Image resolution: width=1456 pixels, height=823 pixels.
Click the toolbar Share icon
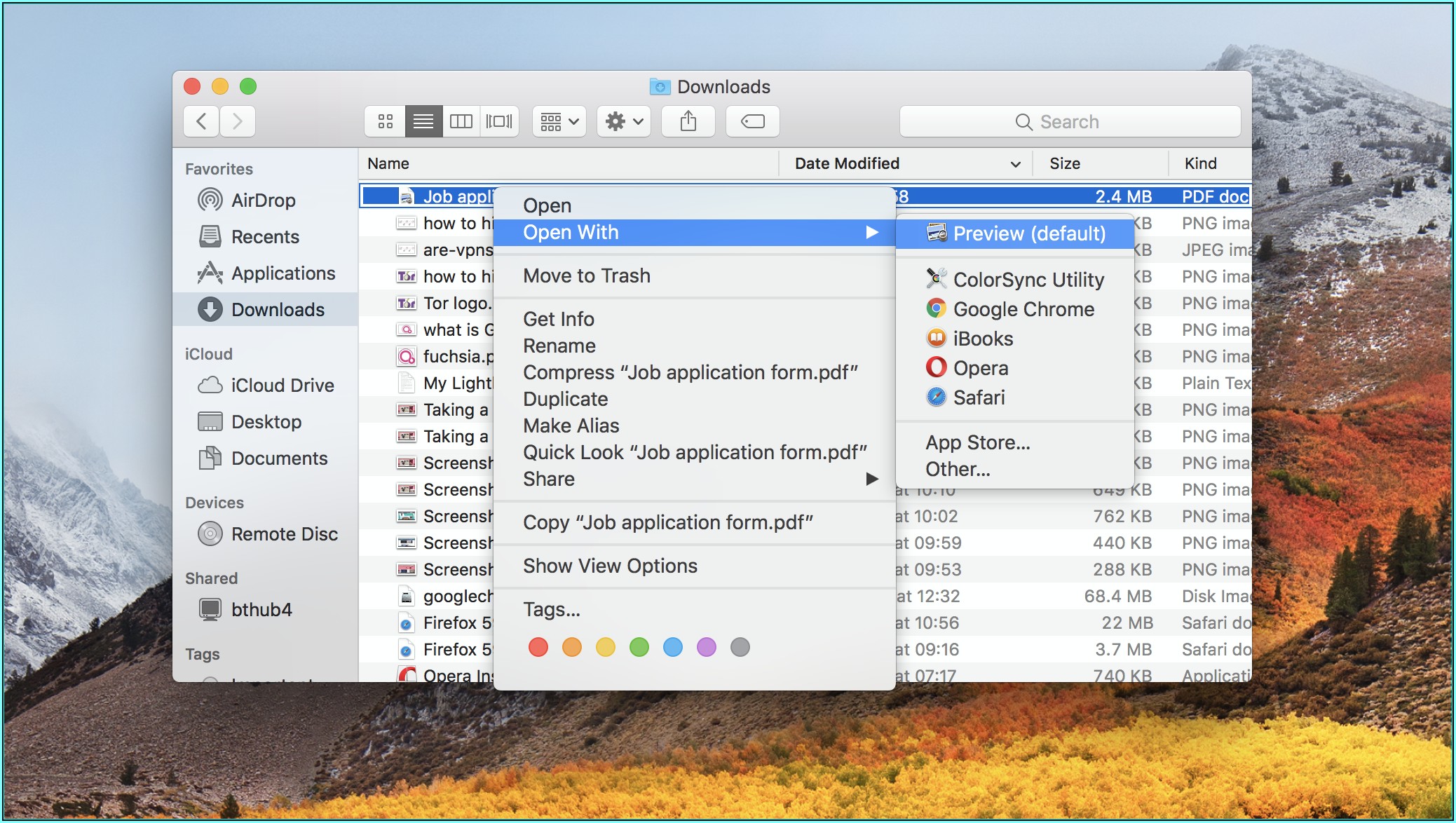[x=688, y=122]
